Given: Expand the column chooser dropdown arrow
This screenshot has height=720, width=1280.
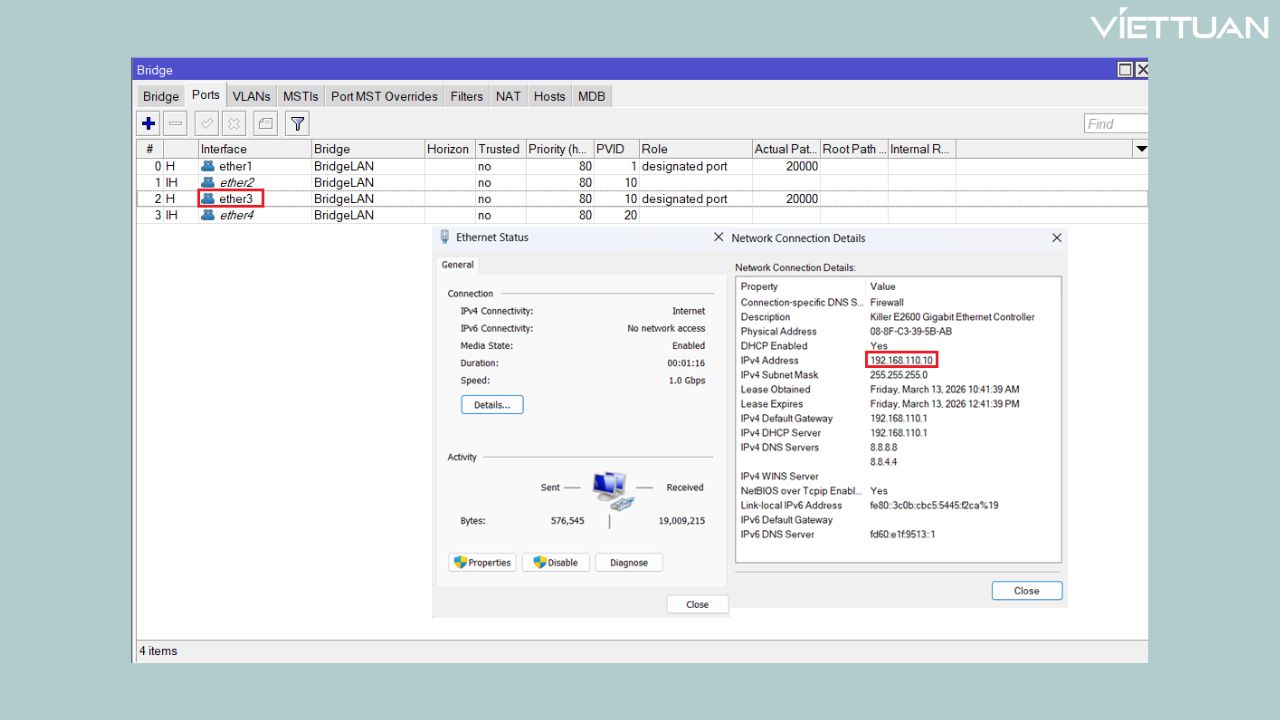Looking at the screenshot, I should tap(1141, 149).
